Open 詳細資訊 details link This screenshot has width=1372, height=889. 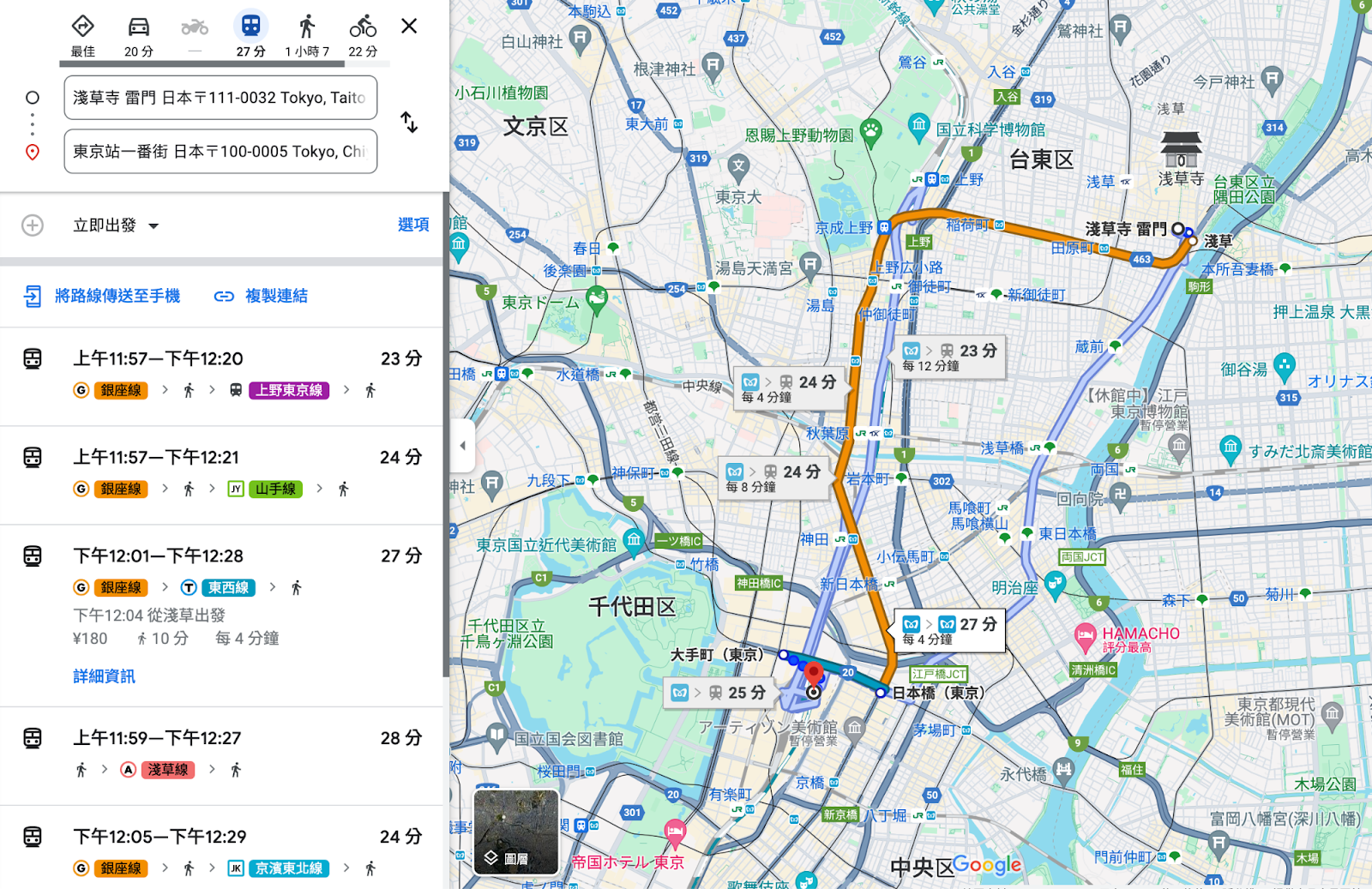(x=104, y=676)
